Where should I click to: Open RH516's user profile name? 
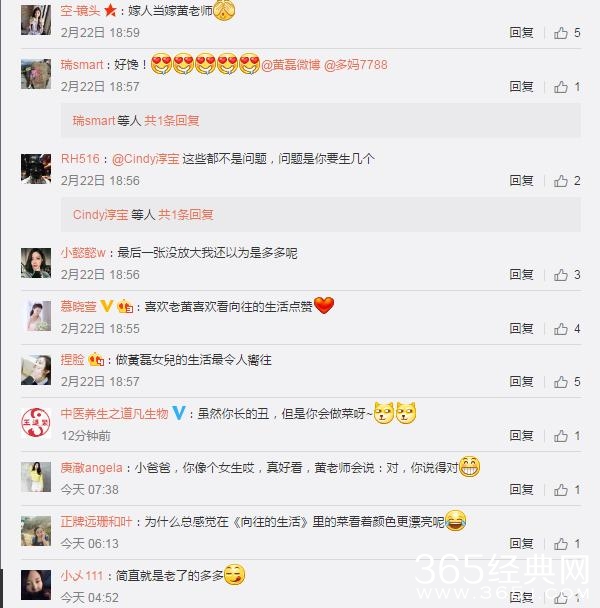pyautogui.click(x=80, y=159)
